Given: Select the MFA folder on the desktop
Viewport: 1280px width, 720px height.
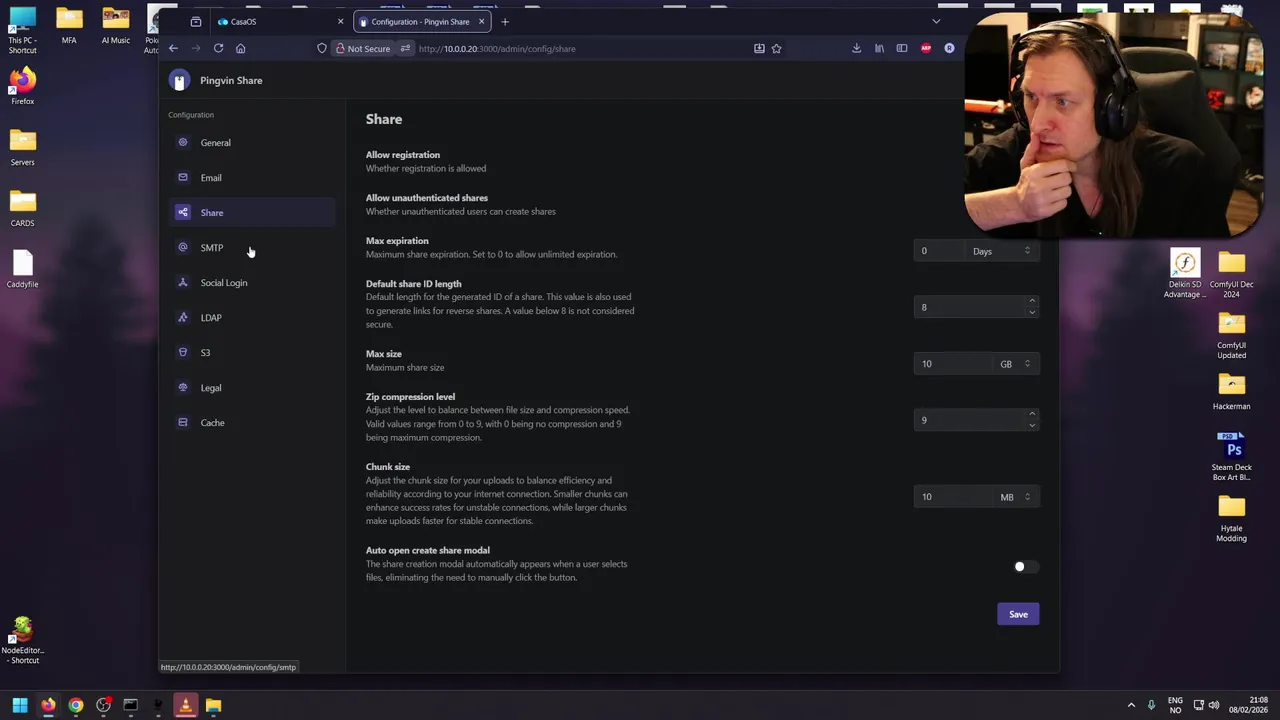Looking at the screenshot, I should coord(69,25).
